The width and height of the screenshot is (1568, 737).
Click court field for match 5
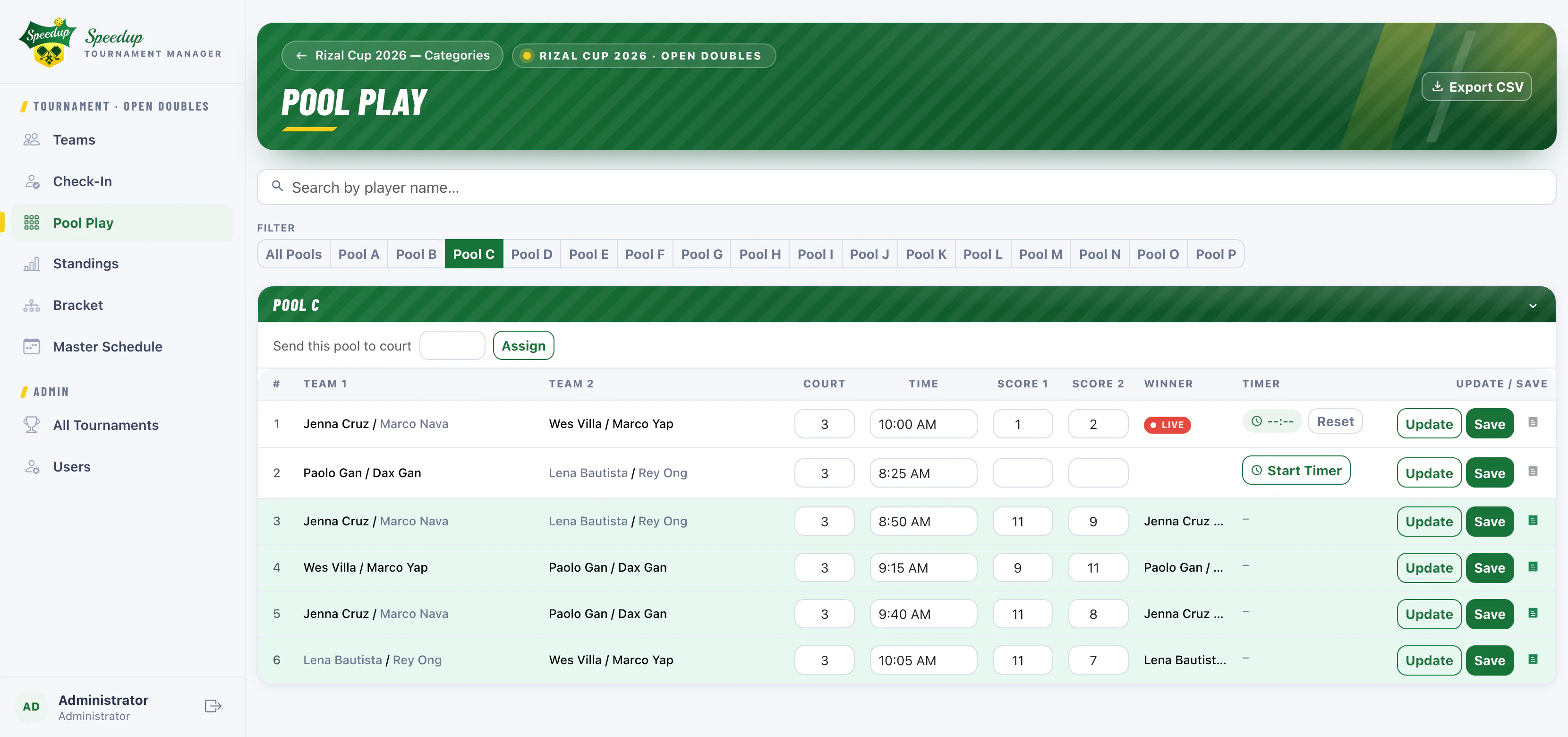click(x=824, y=614)
